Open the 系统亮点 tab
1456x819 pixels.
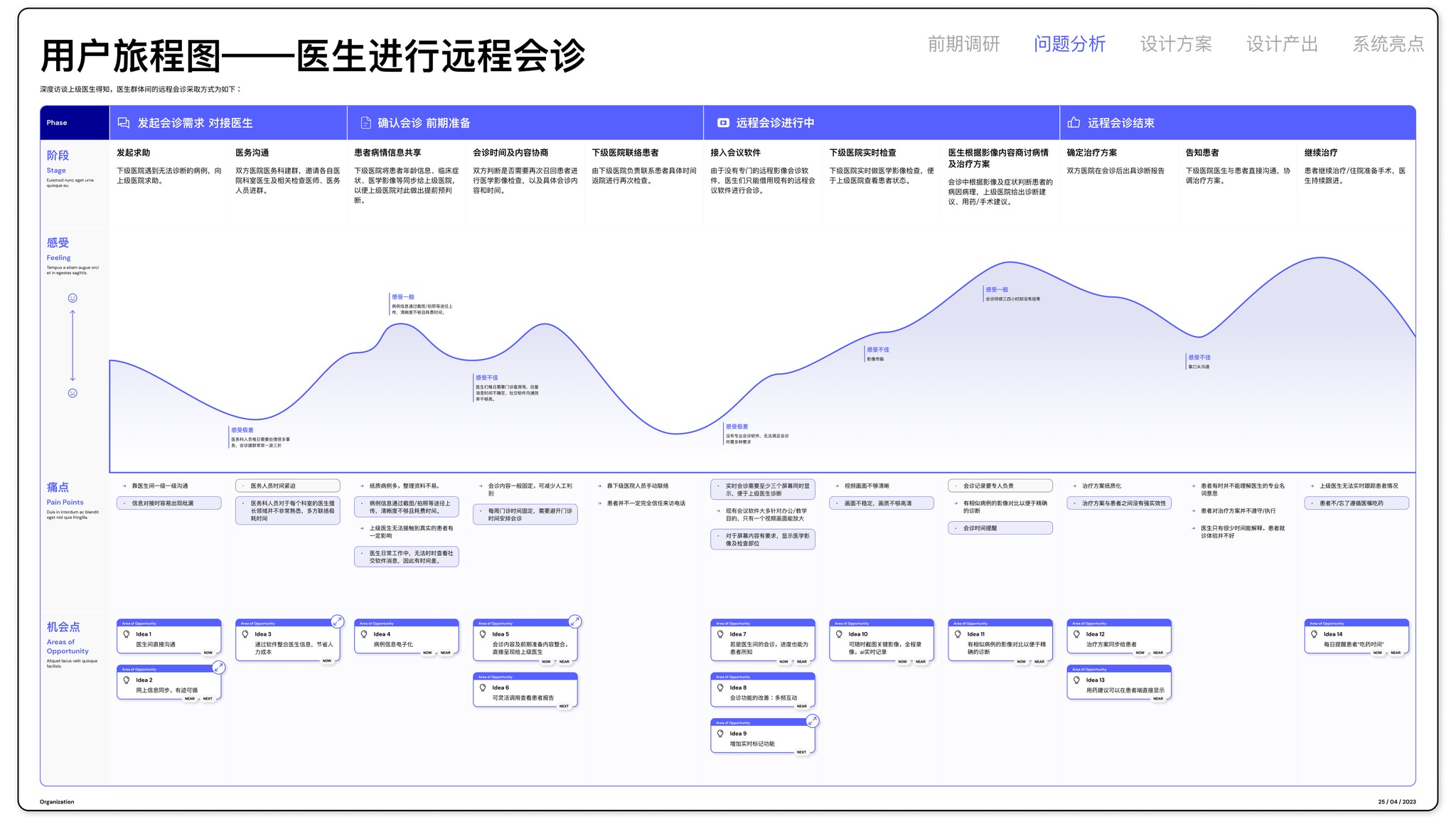click(x=1388, y=44)
